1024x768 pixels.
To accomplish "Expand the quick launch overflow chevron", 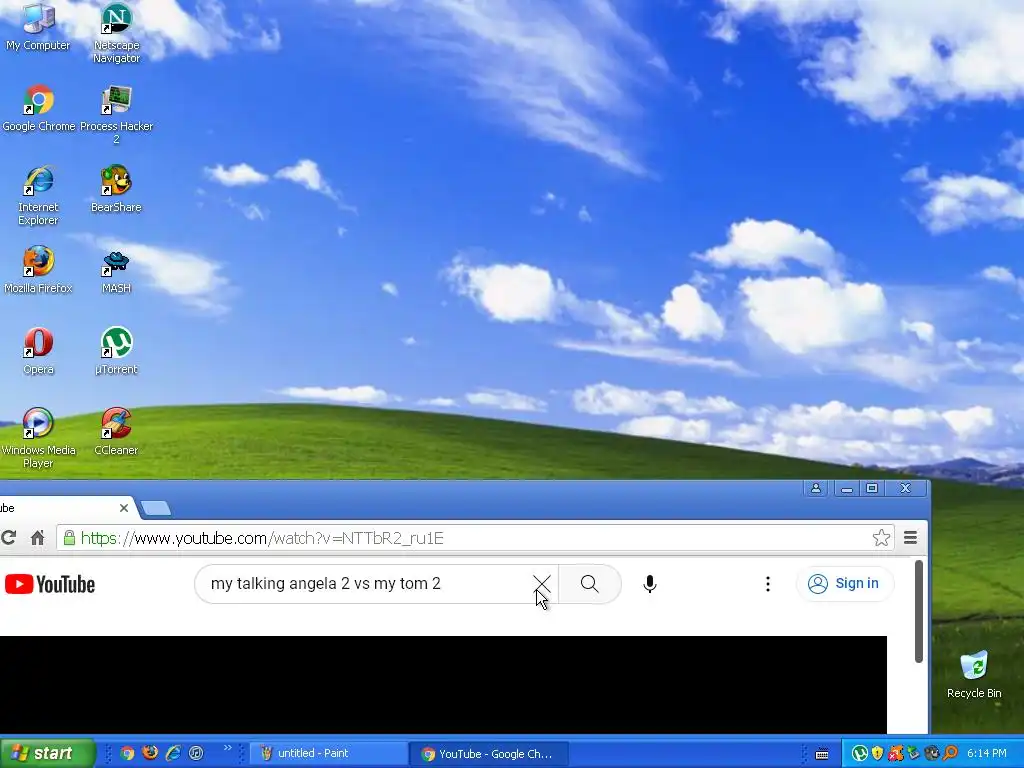I will click(x=227, y=748).
